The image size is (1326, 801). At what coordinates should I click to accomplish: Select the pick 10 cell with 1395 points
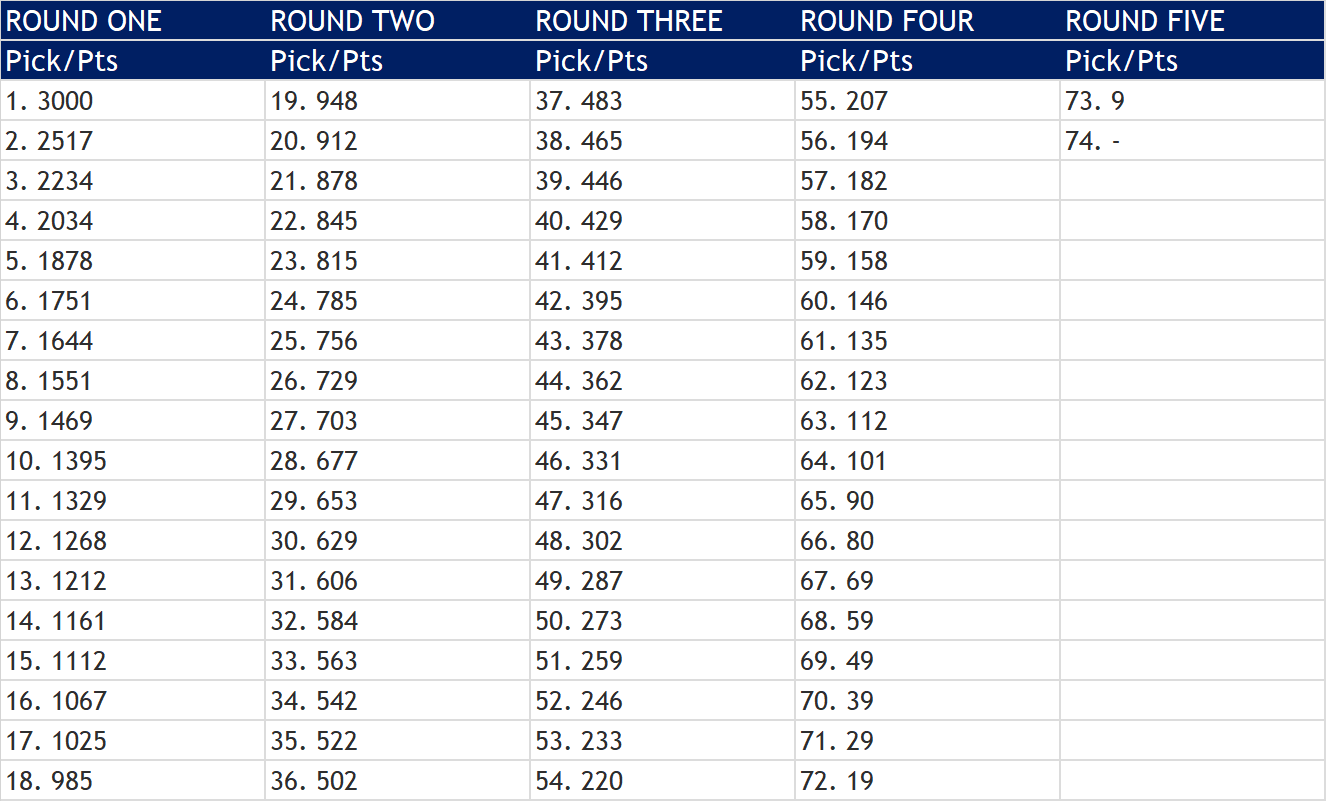coord(133,461)
